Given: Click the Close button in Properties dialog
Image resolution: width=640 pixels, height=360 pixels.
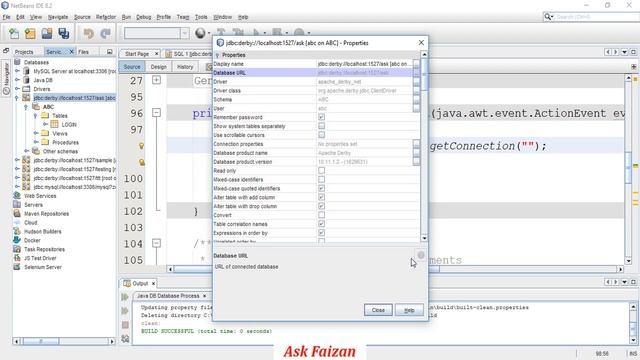Looking at the screenshot, I should (378, 310).
